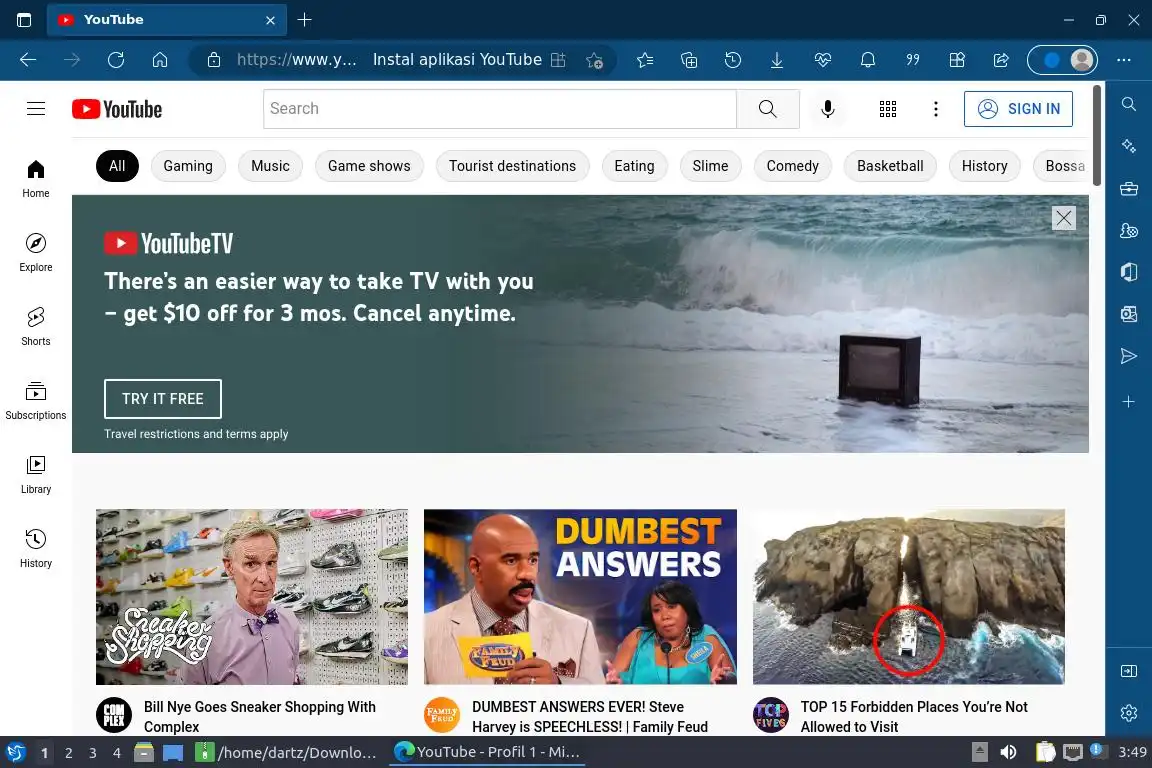Open Edge browser essentials heart icon
The width and height of the screenshot is (1152, 768).
[x=823, y=60]
